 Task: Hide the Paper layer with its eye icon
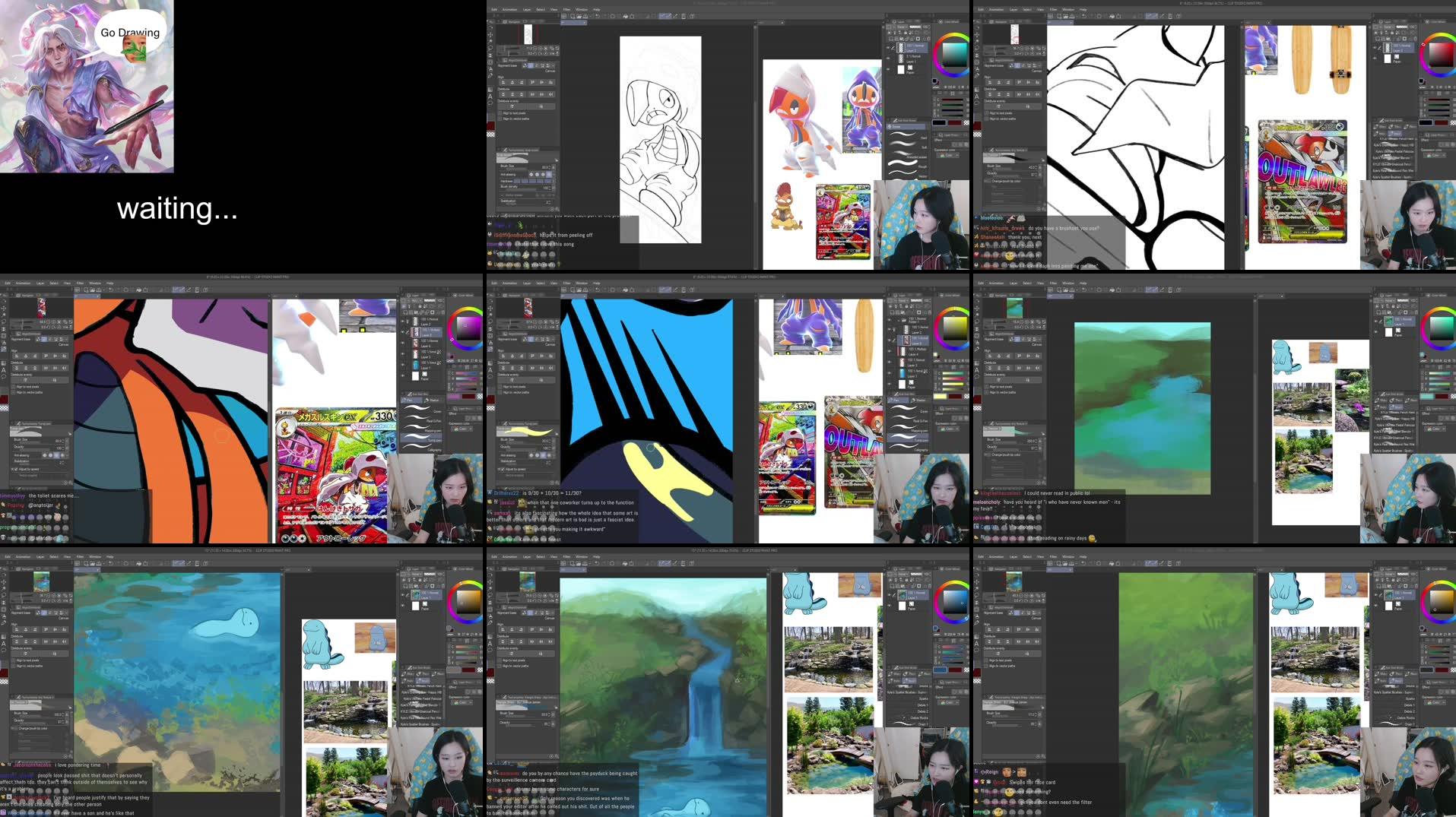[x=889, y=68]
